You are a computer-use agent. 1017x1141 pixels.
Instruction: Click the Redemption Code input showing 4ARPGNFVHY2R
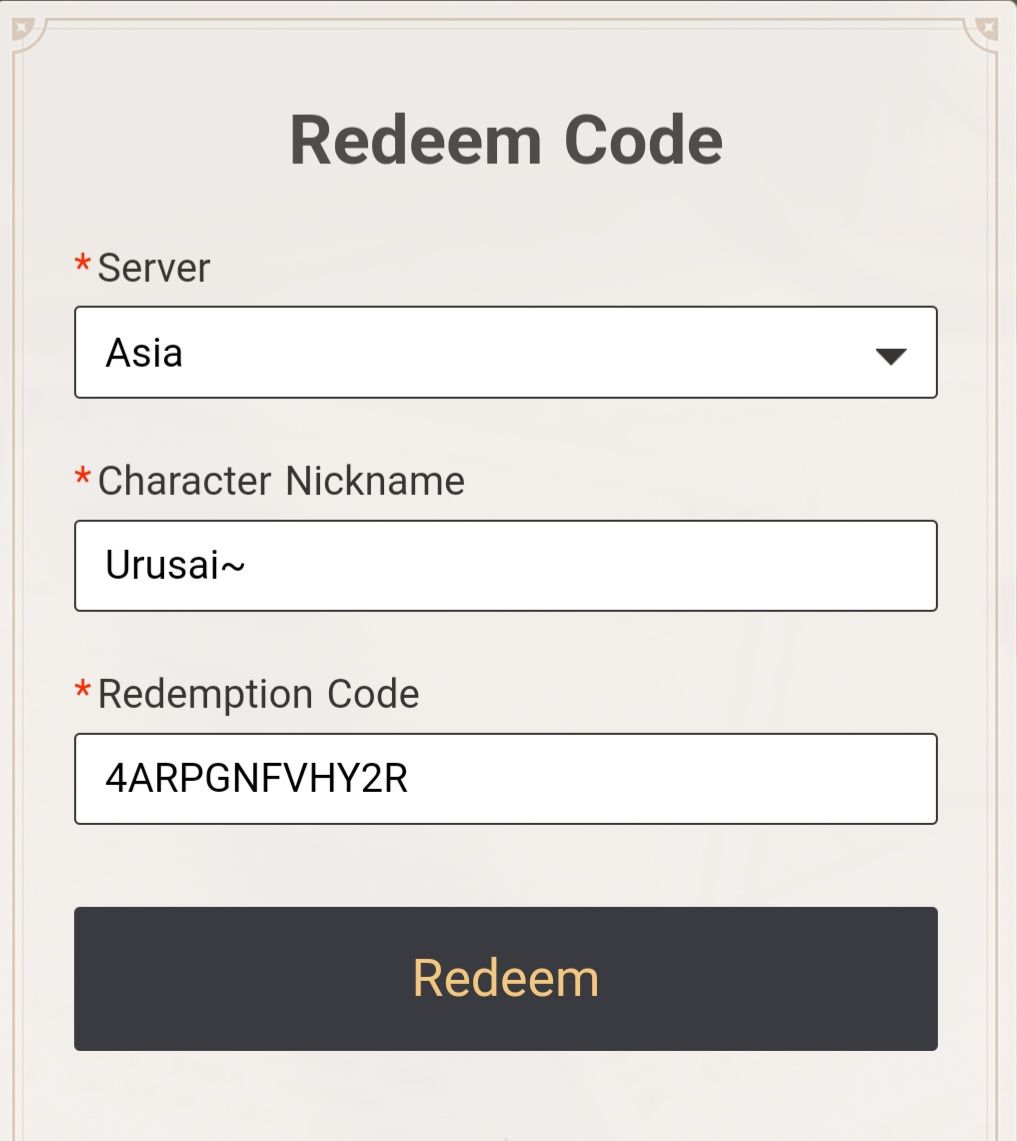pos(505,778)
